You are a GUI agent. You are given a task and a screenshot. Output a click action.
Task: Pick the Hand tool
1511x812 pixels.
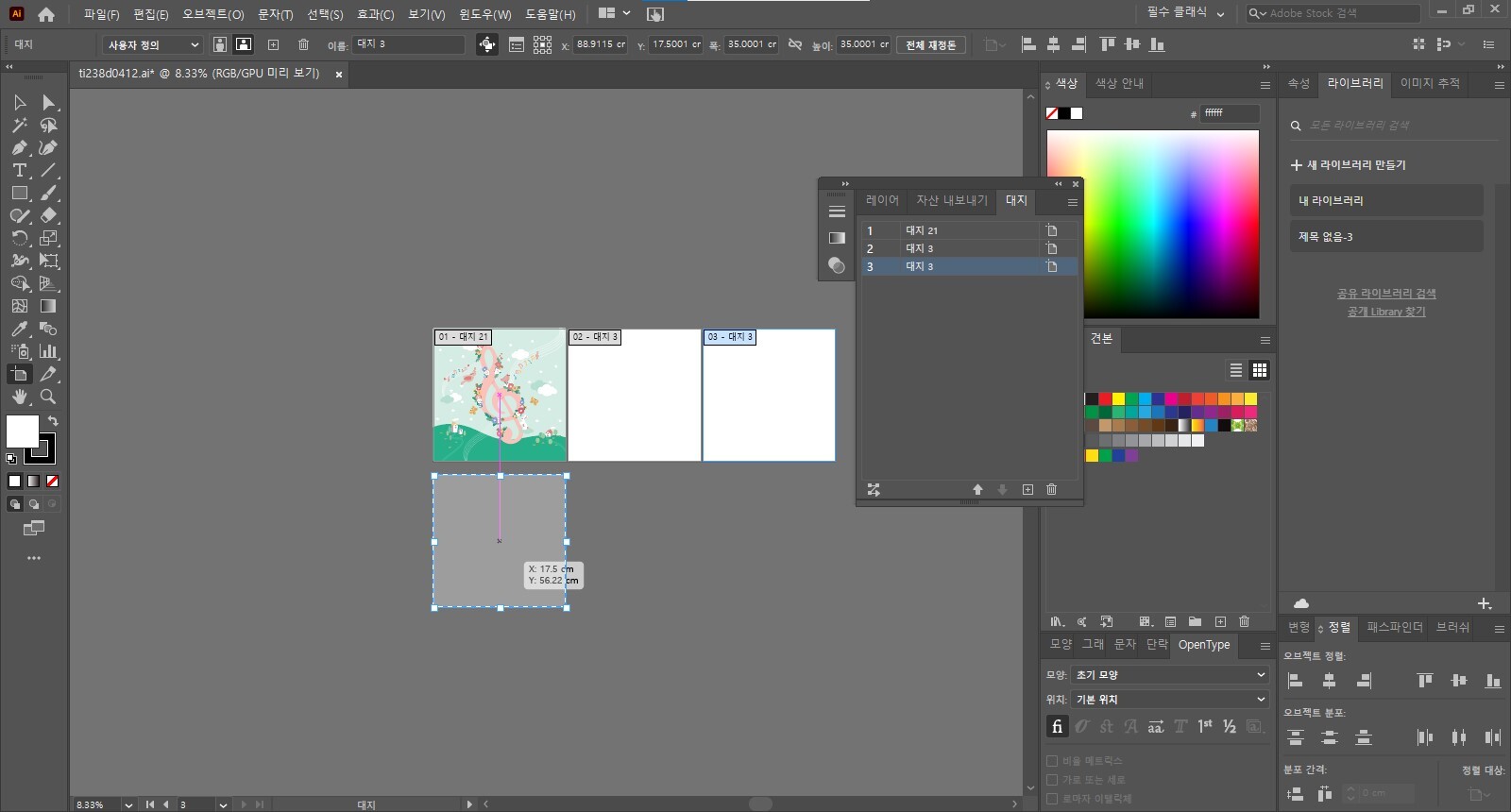[19, 398]
